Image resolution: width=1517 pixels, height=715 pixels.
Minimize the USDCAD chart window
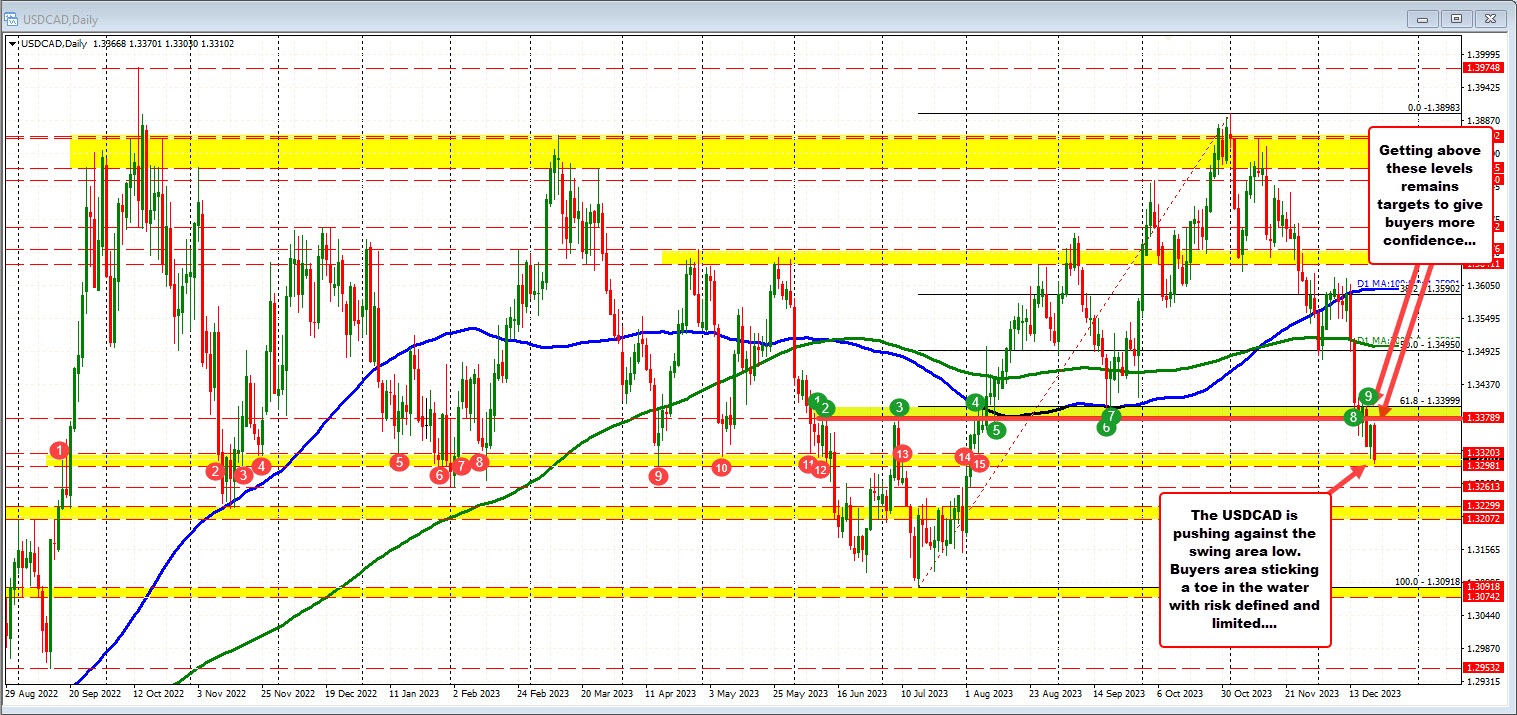coord(1421,17)
